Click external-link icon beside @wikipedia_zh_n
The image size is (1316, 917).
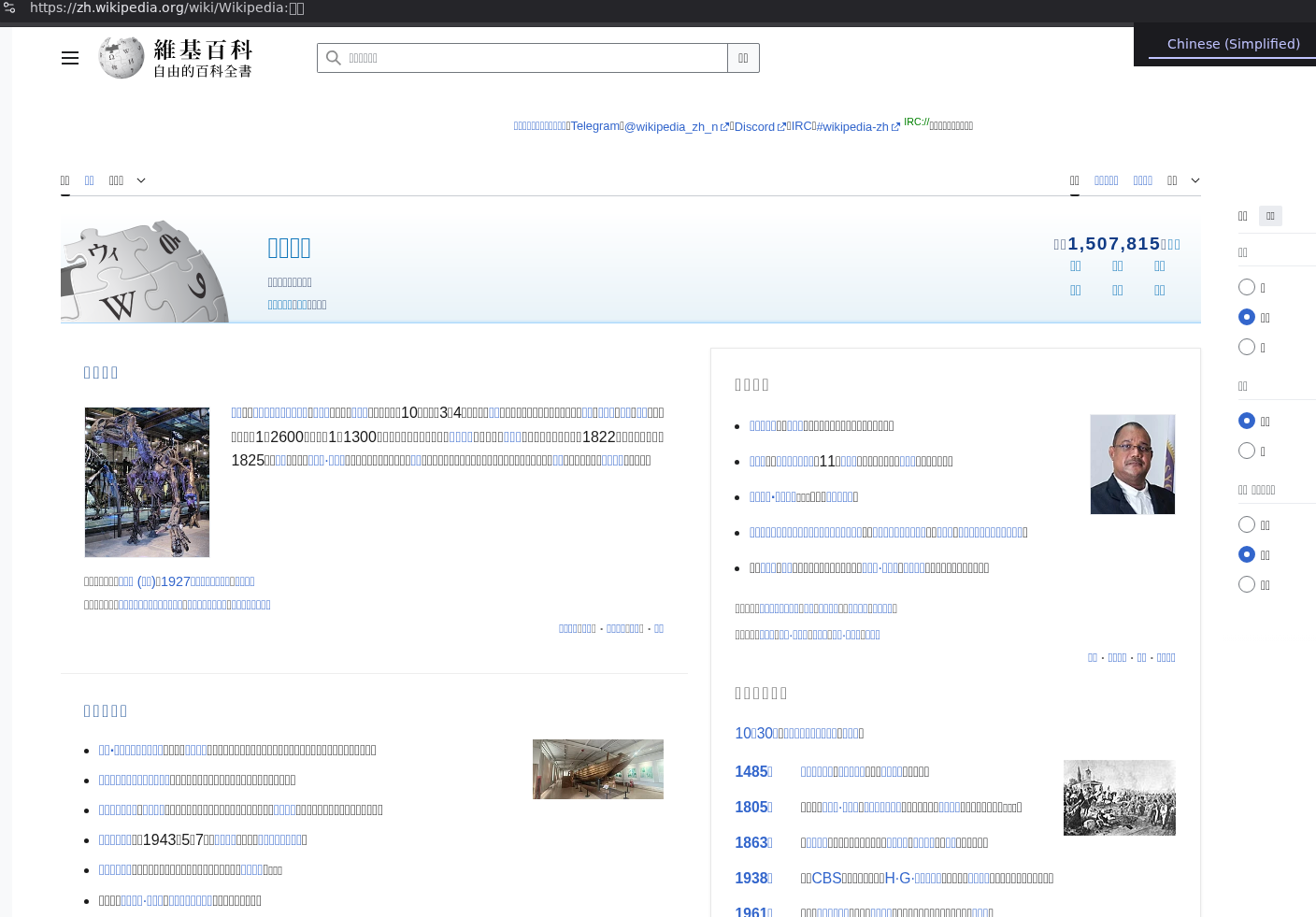point(724,127)
